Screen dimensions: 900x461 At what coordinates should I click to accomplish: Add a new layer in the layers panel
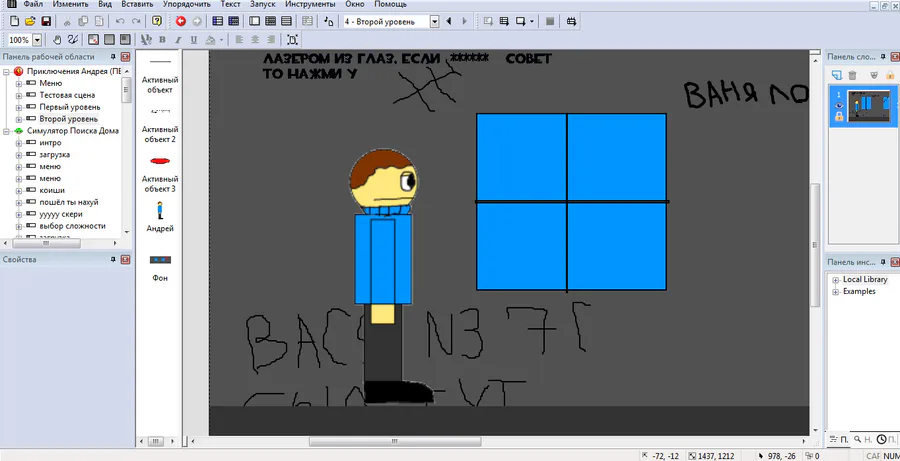[837, 75]
